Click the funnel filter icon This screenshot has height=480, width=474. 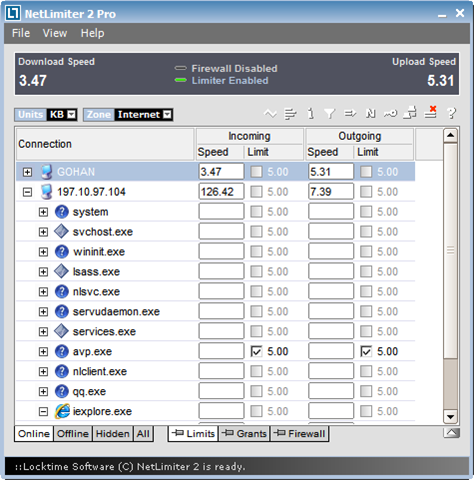click(x=330, y=114)
